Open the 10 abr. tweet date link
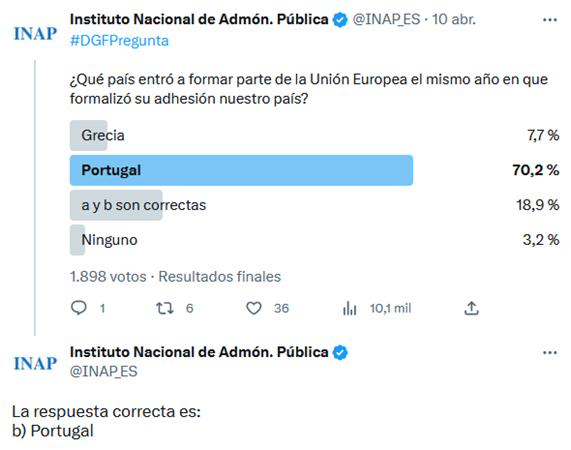This screenshot has height=450, width=571. coord(454,19)
